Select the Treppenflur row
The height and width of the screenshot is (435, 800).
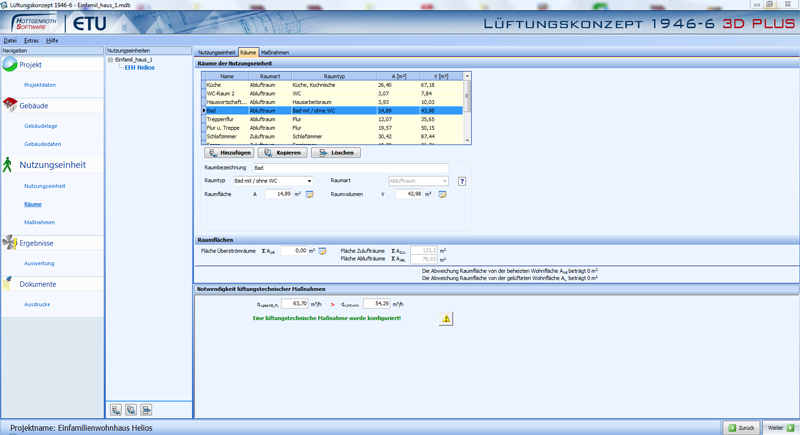point(332,119)
